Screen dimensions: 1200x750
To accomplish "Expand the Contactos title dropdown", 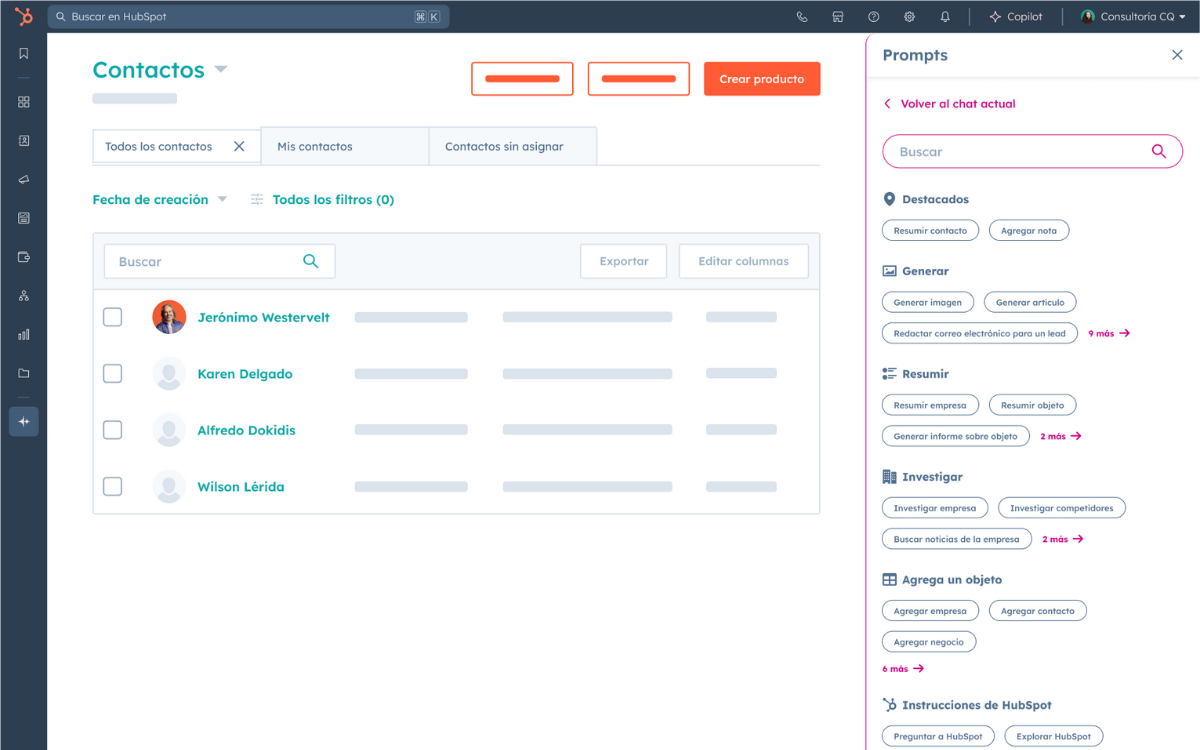I will 221,70.
